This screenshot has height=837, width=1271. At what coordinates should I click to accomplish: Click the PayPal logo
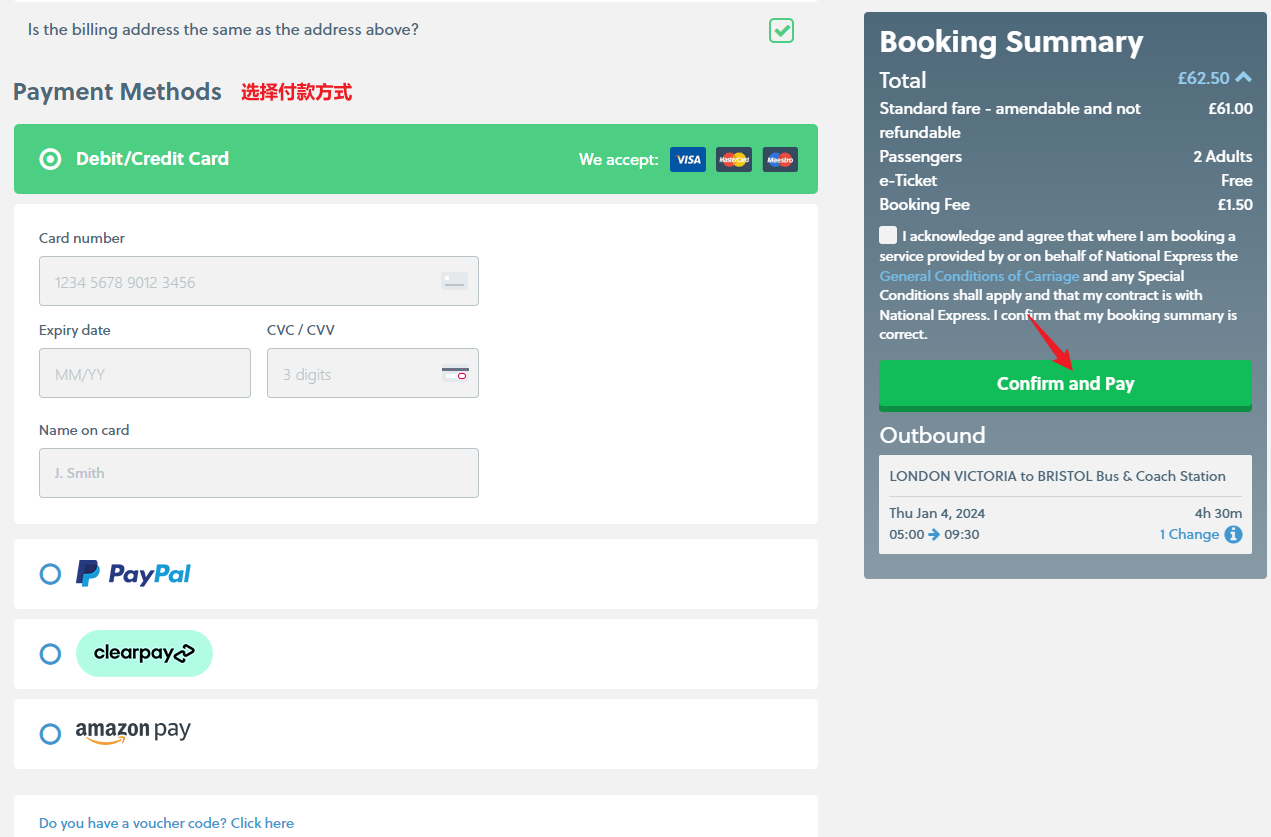point(134,573)
